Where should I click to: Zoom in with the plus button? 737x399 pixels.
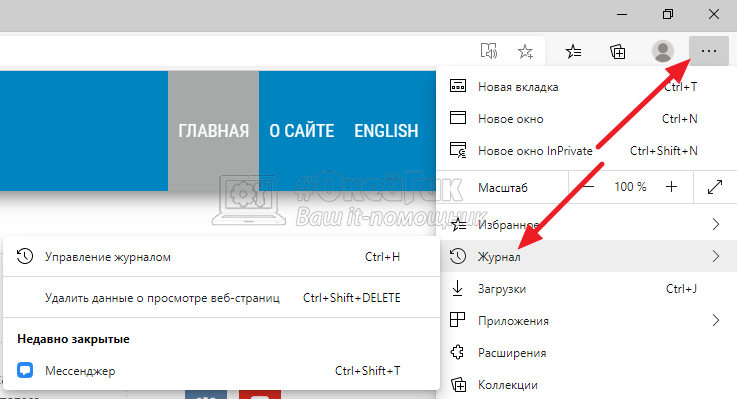click(x=672, y=187)
